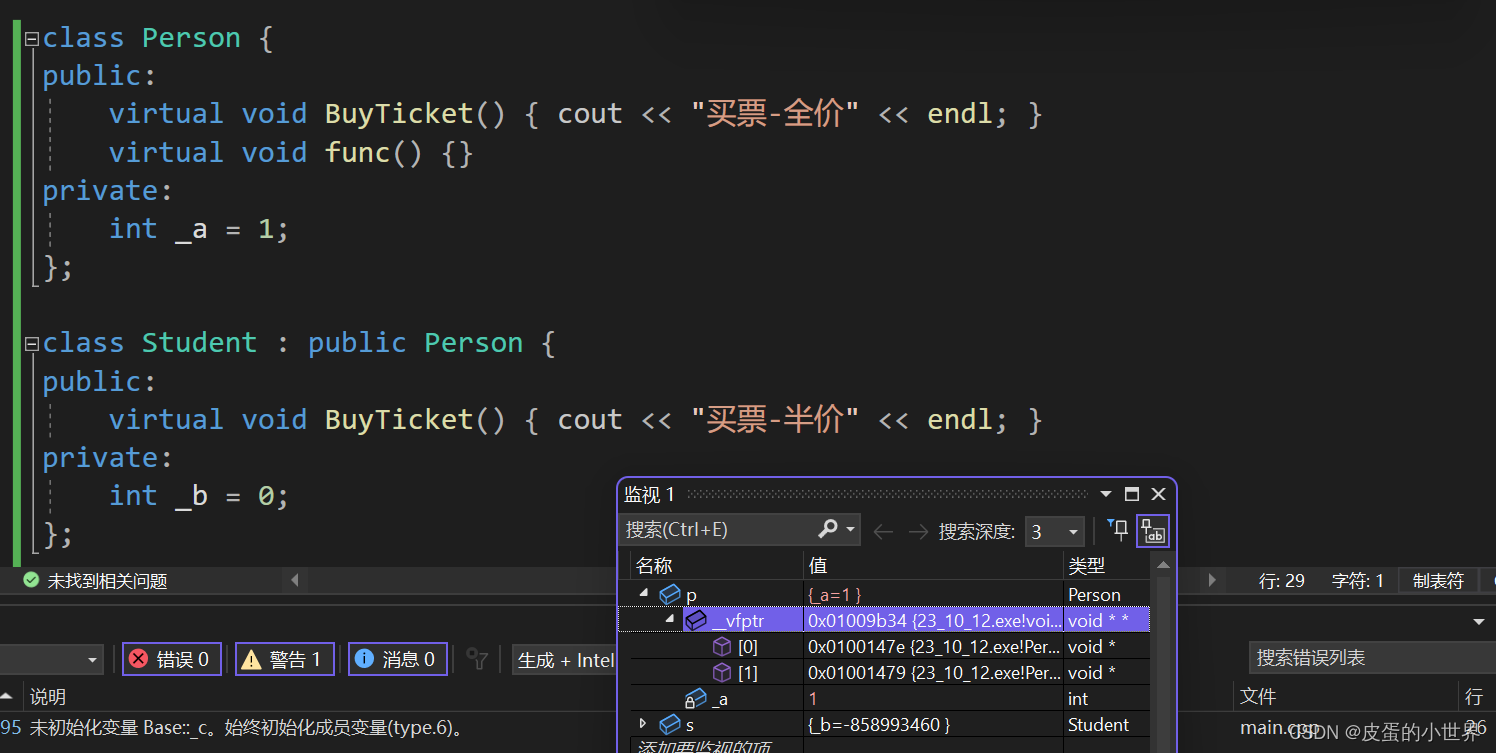This screenshot has height=753, width=1496.
Task: Click the main.cpp file cell in the error list
Action: pos(1279,728)
